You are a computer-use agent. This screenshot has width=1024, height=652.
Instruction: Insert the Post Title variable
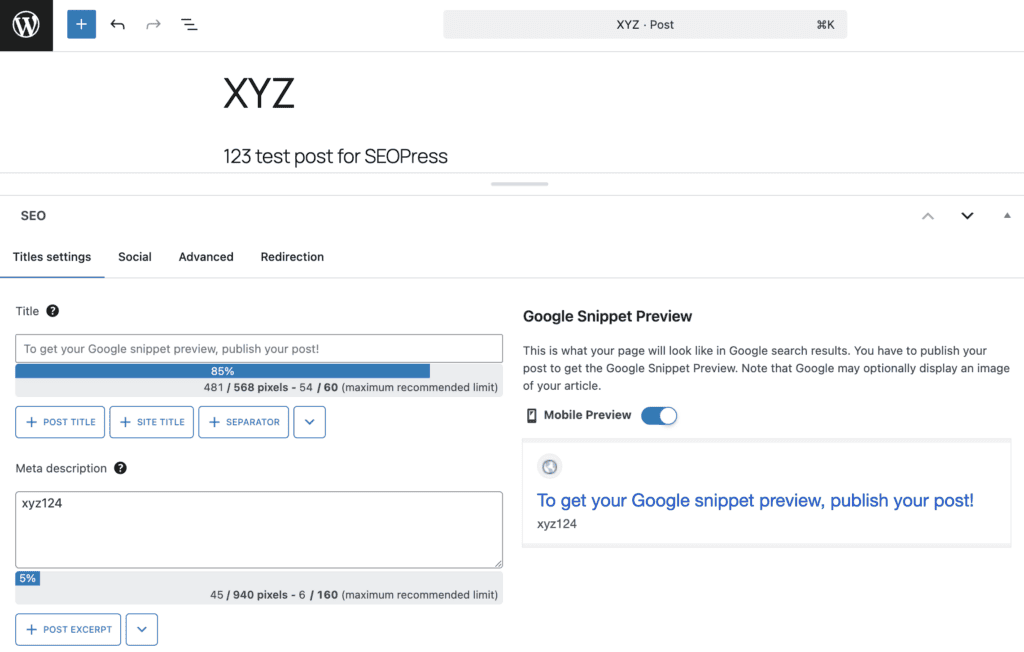60,422
